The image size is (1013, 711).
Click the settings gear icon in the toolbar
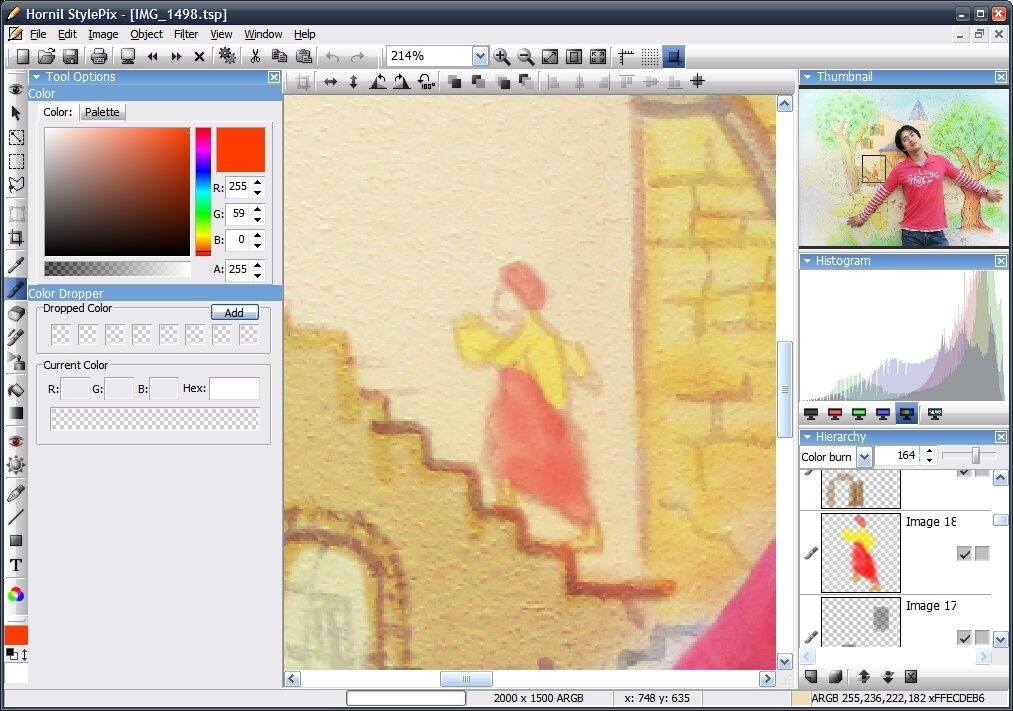(x=227, y=56)
